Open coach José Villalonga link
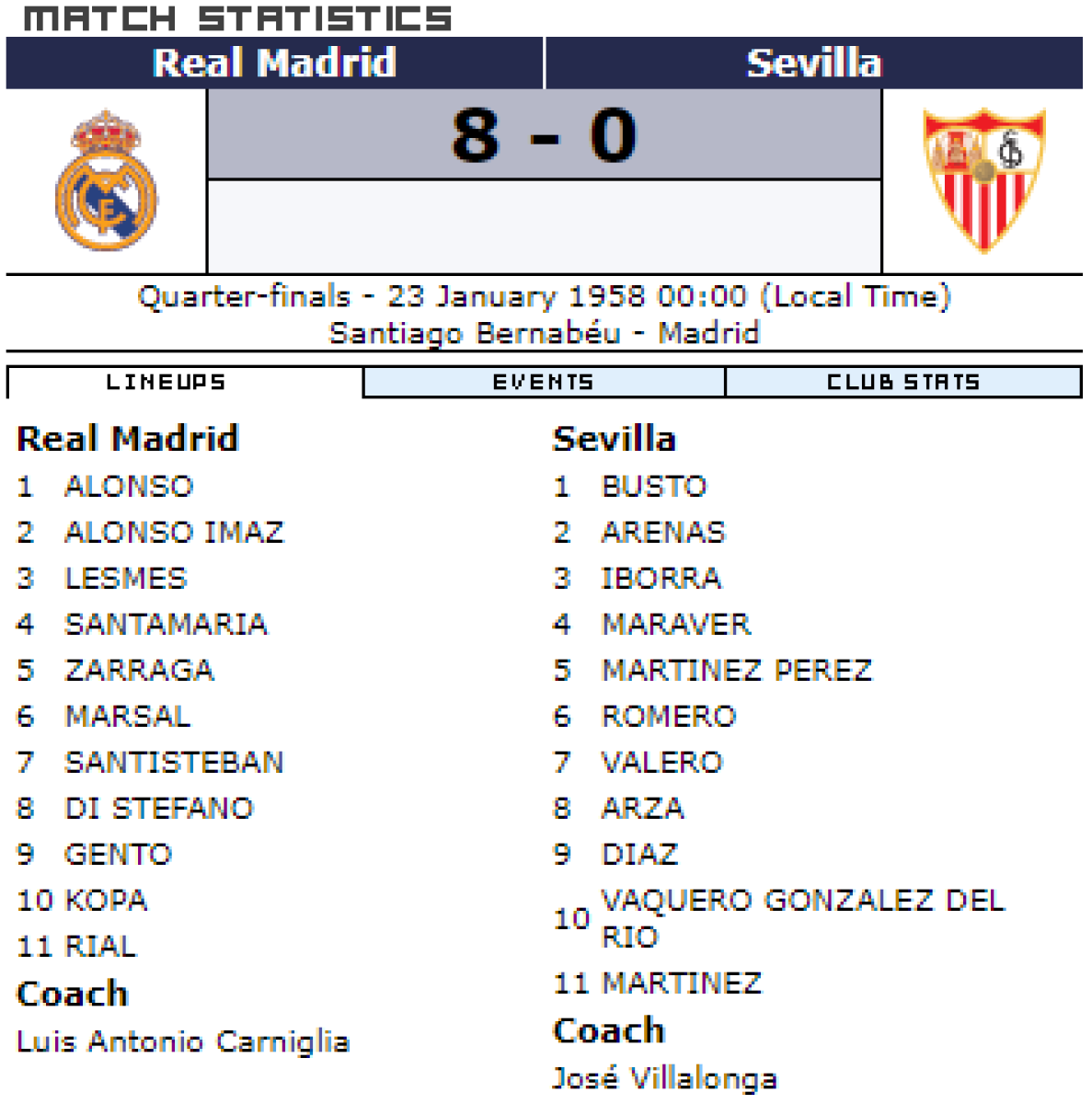Screen dimensions: 1092x1104 (664, 1078)
